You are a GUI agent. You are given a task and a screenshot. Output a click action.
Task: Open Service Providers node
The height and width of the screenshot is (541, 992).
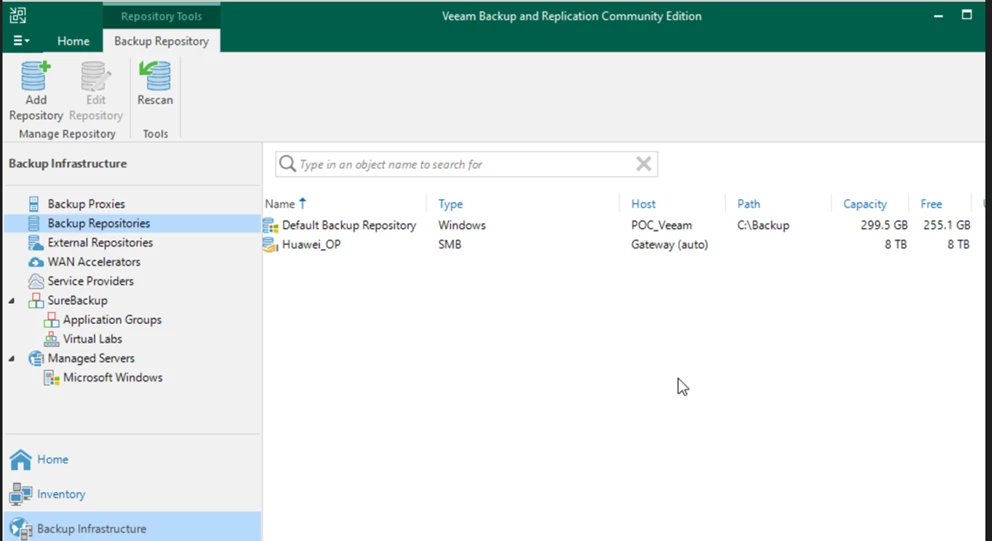[90, 281]
